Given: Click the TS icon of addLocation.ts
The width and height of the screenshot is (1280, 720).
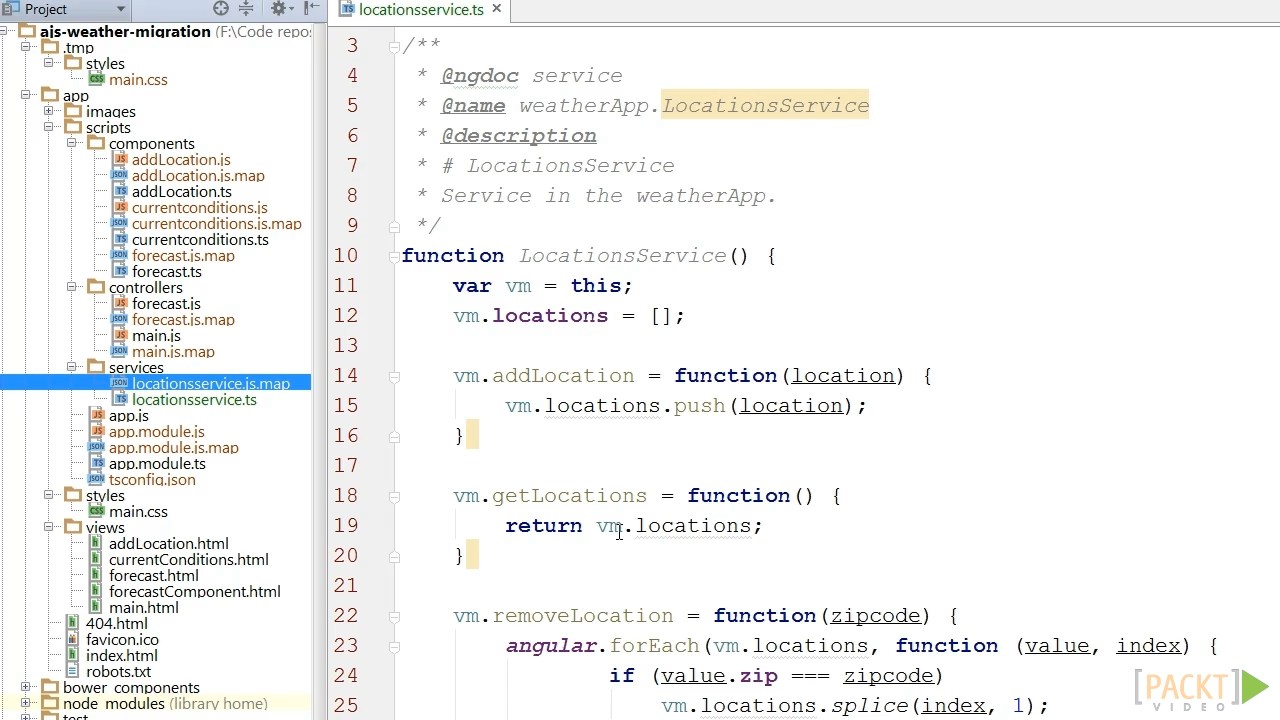Looking at the screenshot, I should click(x=120, y=191).
